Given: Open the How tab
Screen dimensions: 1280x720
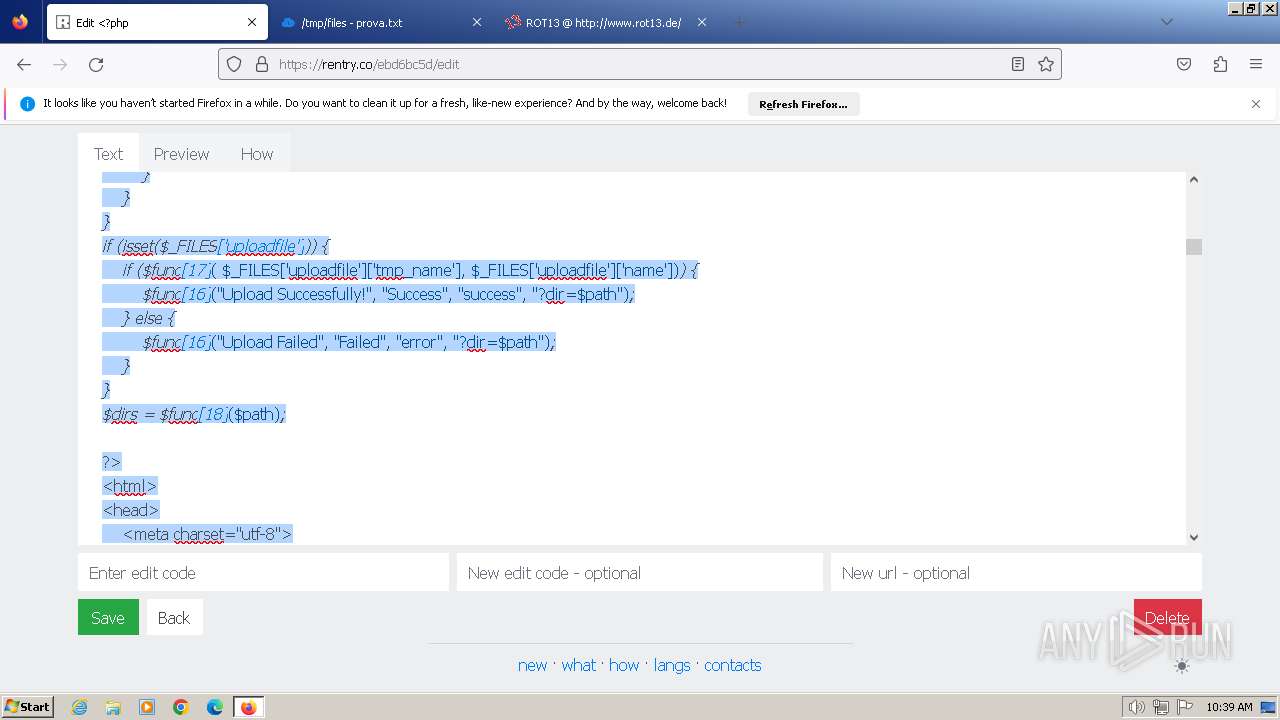Looking at the screenshot, I should (256, 154).
